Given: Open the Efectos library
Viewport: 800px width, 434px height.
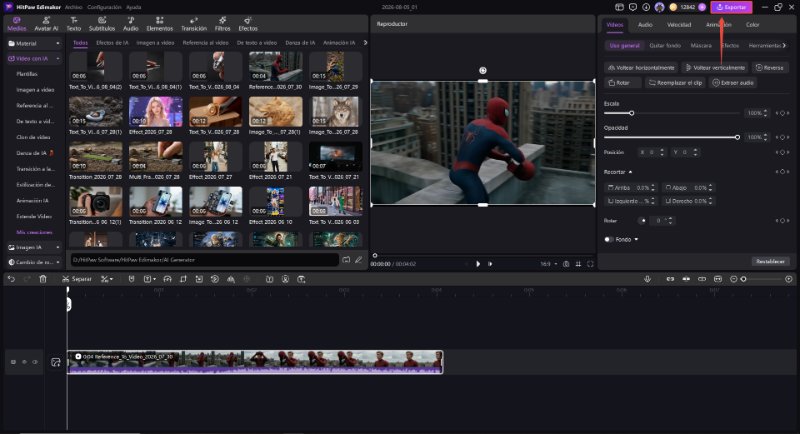Looking at the screenshot, I should [x=248, y=23].
